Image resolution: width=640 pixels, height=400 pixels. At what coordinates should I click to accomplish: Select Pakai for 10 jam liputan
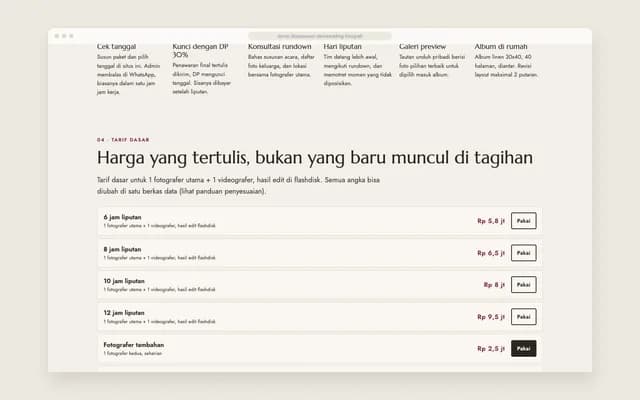[x=524, y=284]
